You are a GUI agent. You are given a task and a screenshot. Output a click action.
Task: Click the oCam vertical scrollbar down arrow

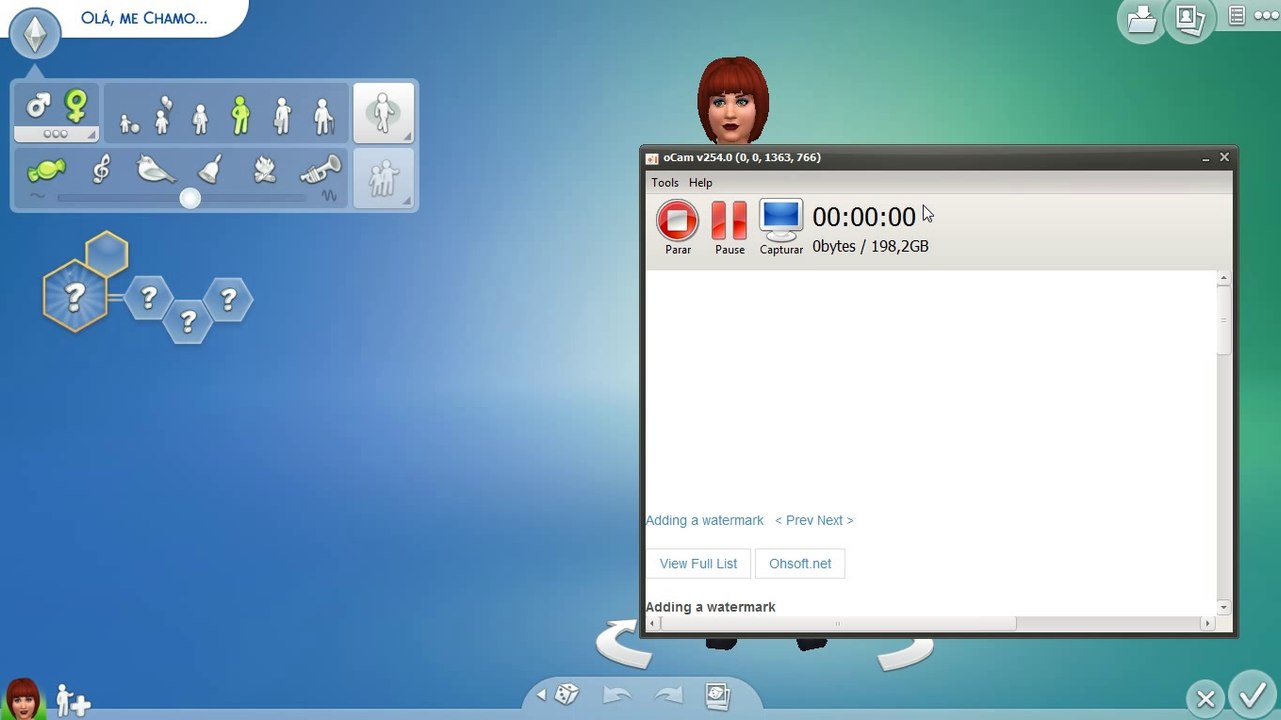1223,607
